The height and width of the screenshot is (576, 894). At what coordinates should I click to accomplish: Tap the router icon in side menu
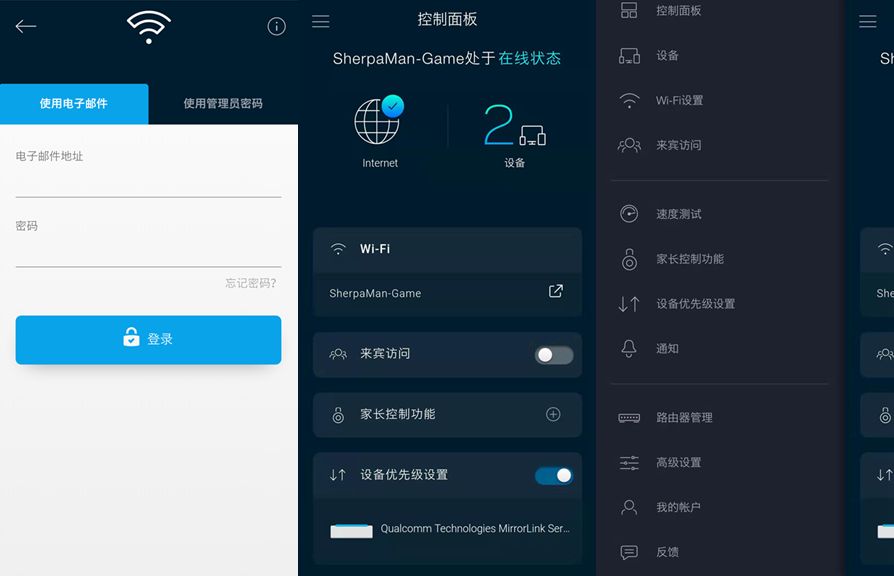(x=629, y=418)
